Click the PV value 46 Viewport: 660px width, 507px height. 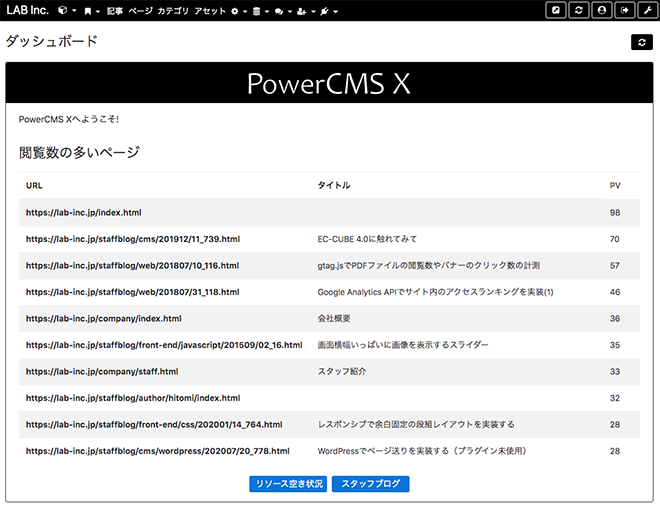pos(615,292)
